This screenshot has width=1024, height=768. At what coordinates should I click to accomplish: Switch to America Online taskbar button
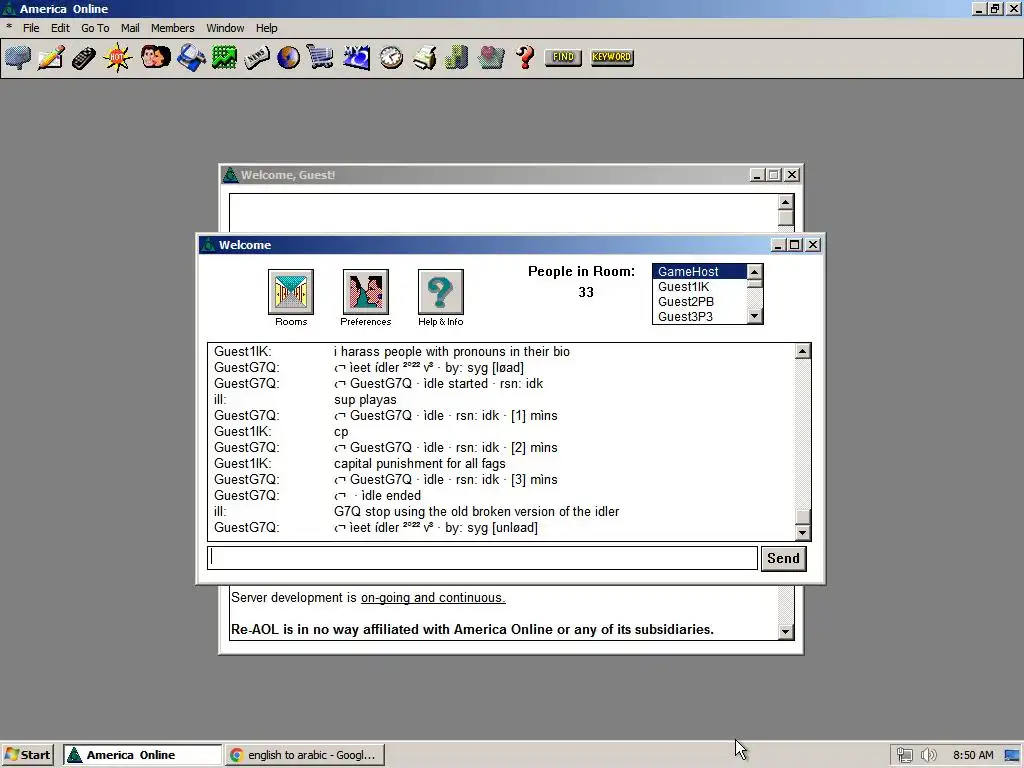coord(142,755)
